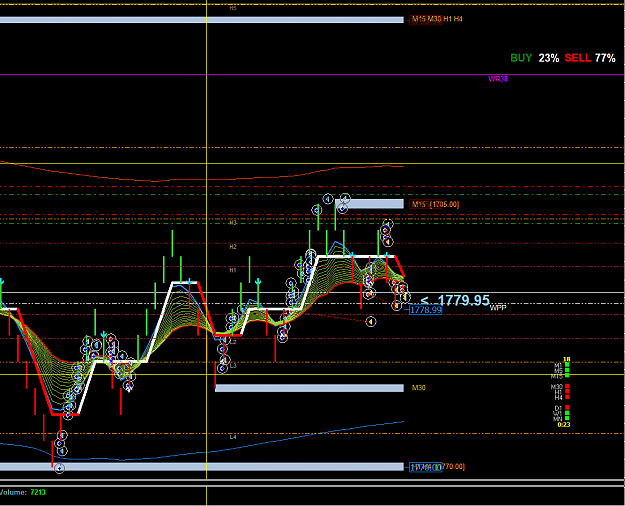Click the H3 pivot level label
This screenshot has height=506, width=625.
(x=233, y=222)
